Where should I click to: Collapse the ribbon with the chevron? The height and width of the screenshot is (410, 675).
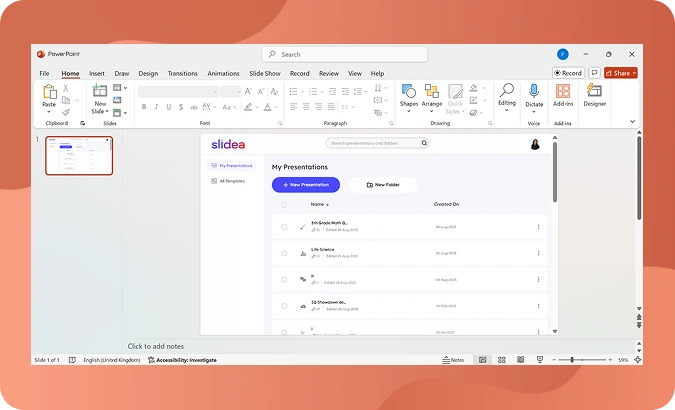click(x=632, y=121)
